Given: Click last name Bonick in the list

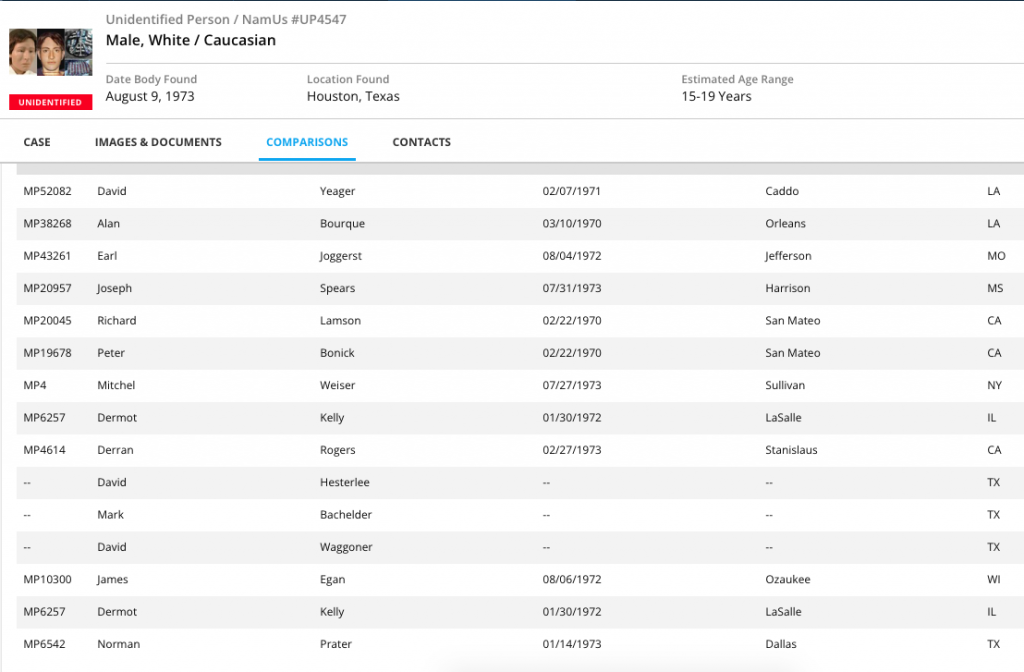Looking at the screenshot, I should point(337,353).
